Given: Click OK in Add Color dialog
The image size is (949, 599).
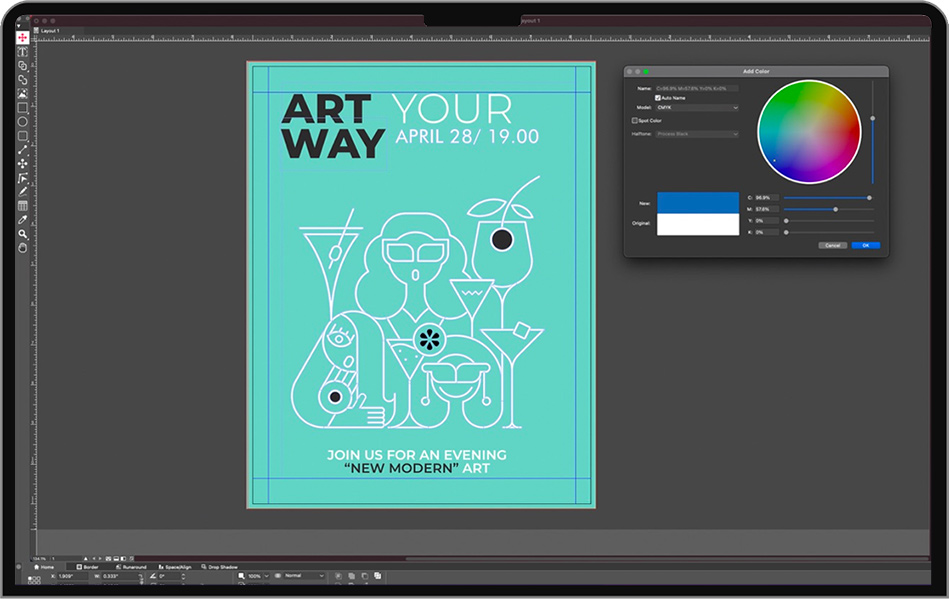Looking at the screenshot, I should (865, 245).
